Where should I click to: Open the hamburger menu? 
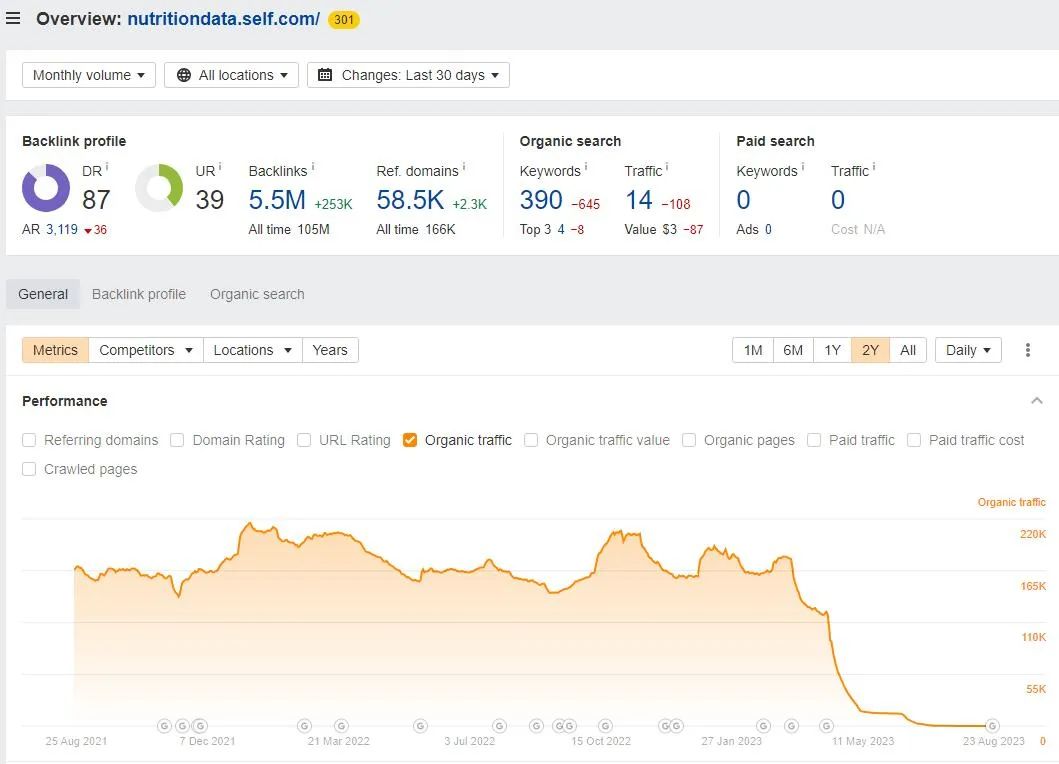click(13, 18)
